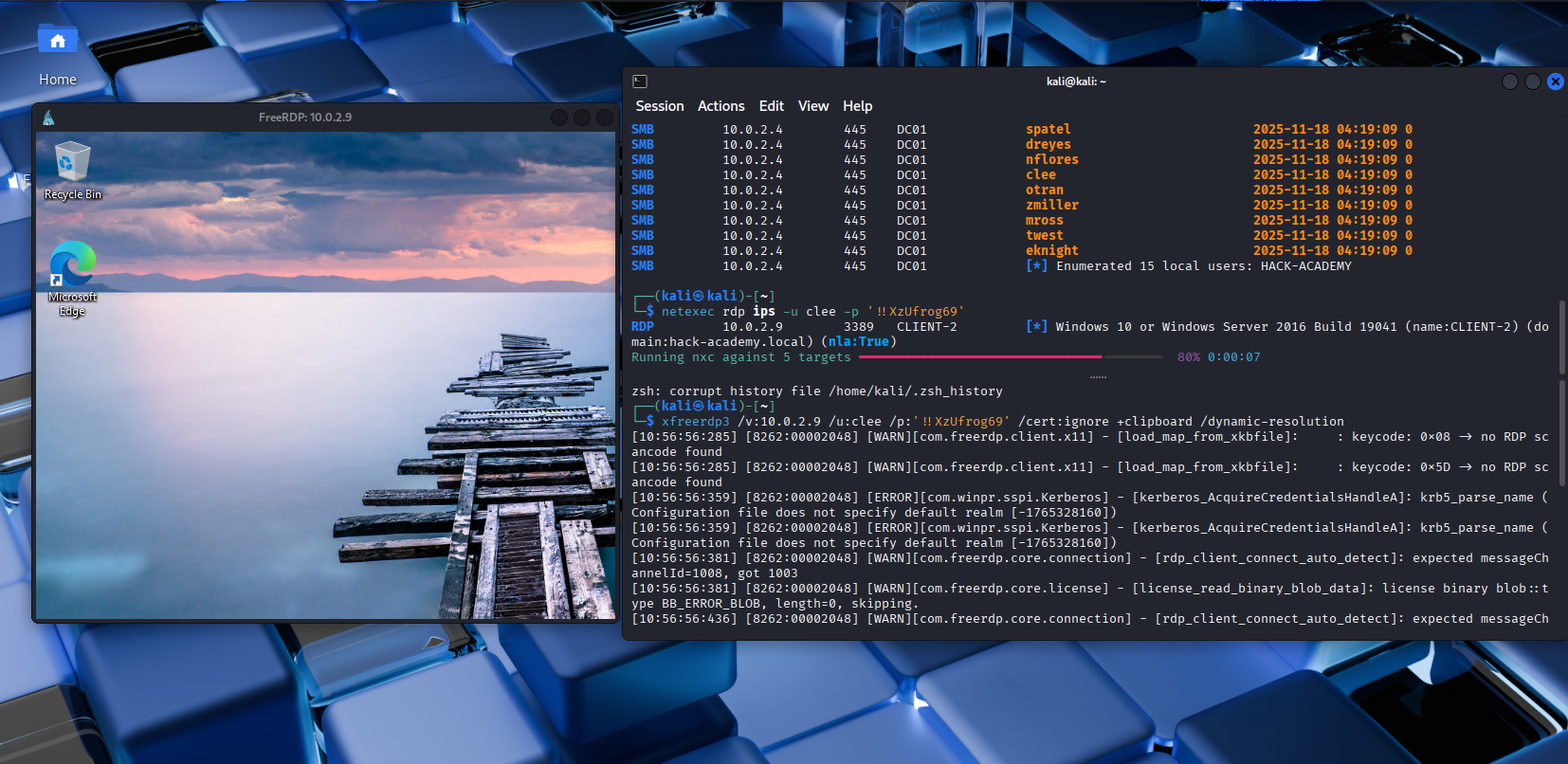This screenshot has width=1568, height=764.
Task: Click the FreeRDP: 10.0.2.9 title bar text
Action: point(304,118)
